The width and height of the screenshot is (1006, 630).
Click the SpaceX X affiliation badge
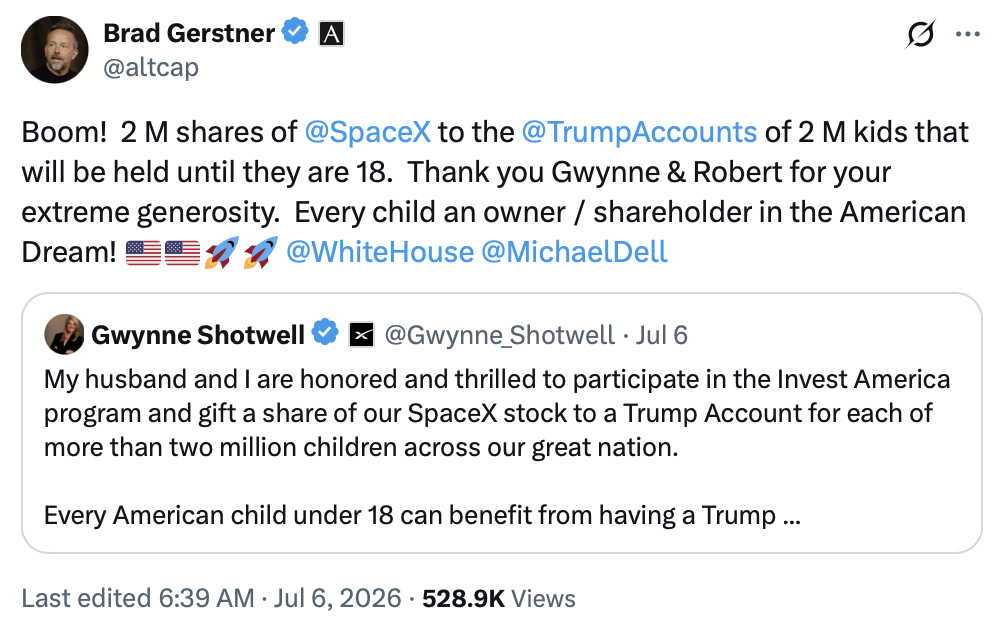pyautogui.click(x=361, y=334)
